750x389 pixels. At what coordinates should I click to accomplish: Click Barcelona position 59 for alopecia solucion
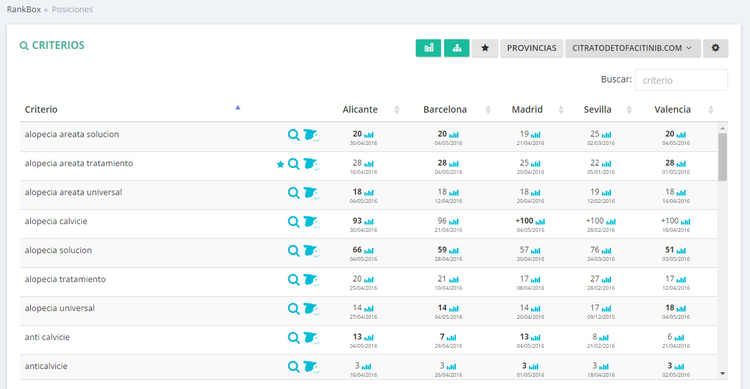(x=442, y=250)
